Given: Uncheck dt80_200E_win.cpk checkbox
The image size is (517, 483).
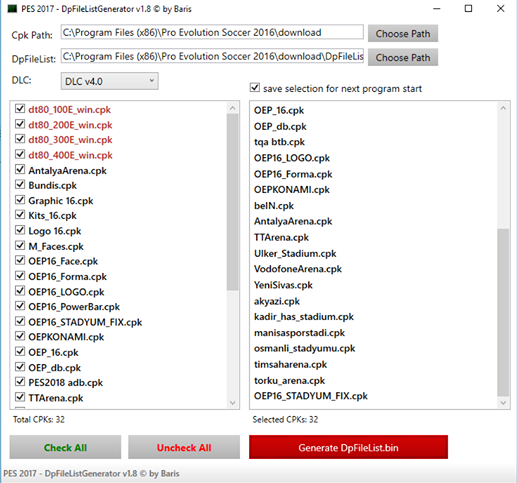Looking at the screenshot, I should 20,124.
